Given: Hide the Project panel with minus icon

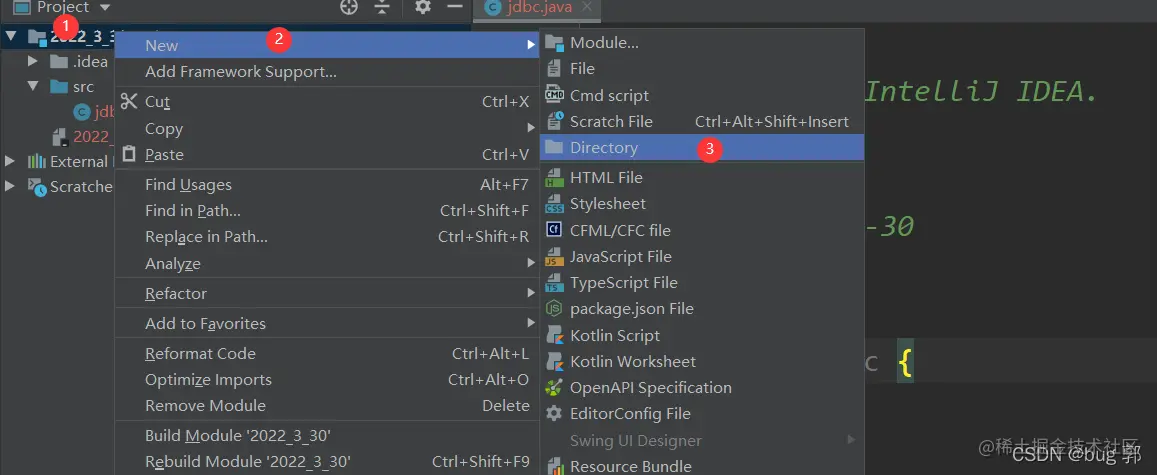Looking at the screenshot, I should (x=455, y=7).
